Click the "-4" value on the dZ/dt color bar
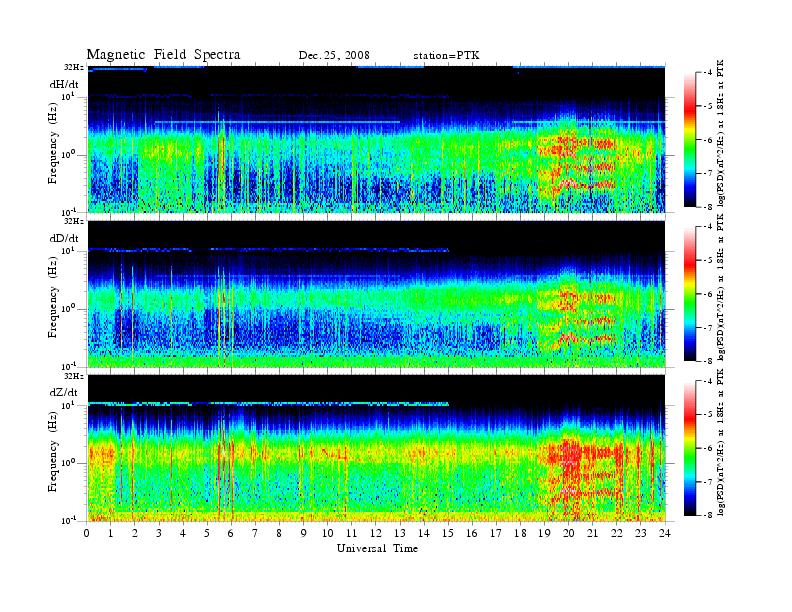Viewport: 792px width, 612px height. (708, 381)
